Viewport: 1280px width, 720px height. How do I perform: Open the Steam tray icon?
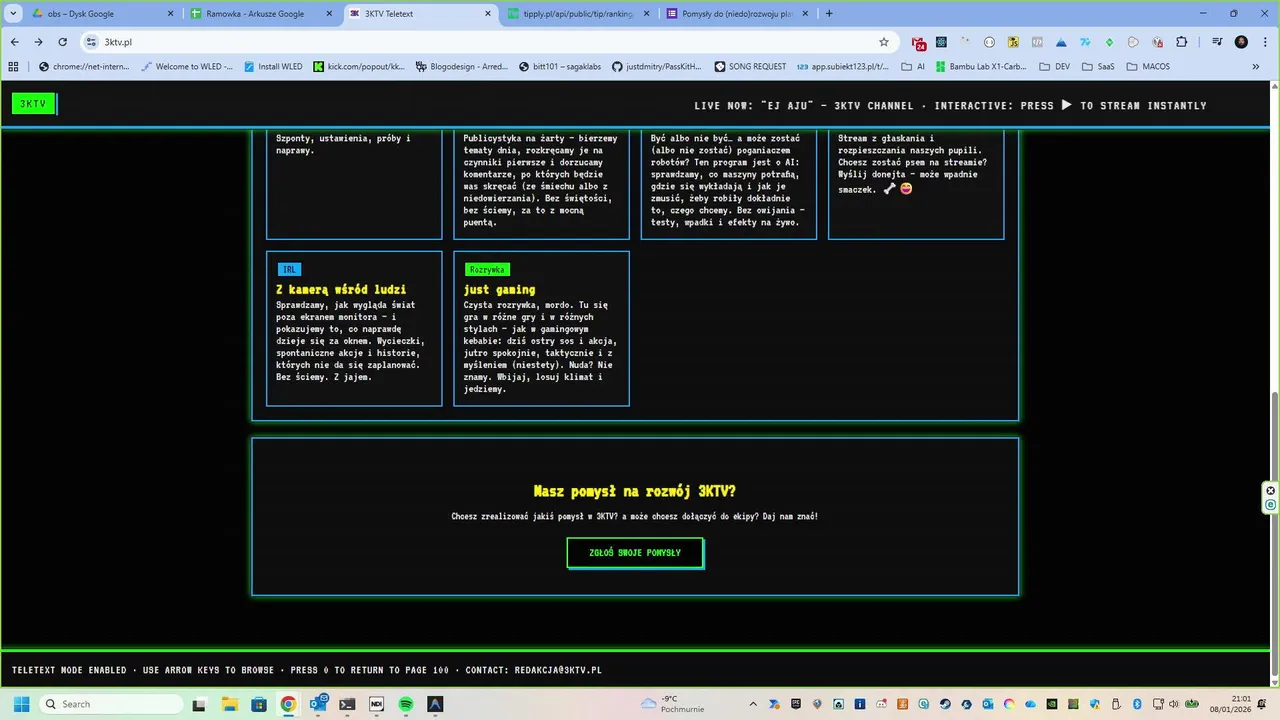[946, 704]
